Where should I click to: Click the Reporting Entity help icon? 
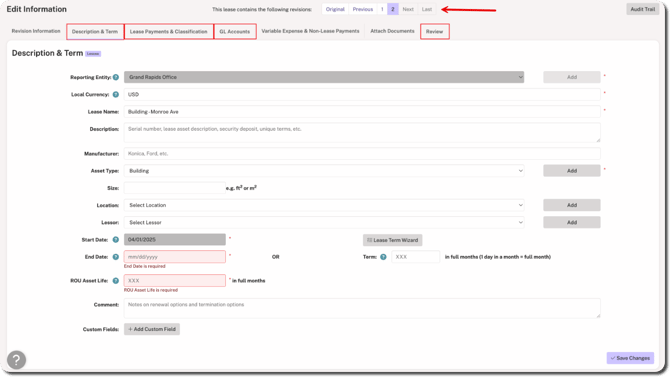pos(116,77)
